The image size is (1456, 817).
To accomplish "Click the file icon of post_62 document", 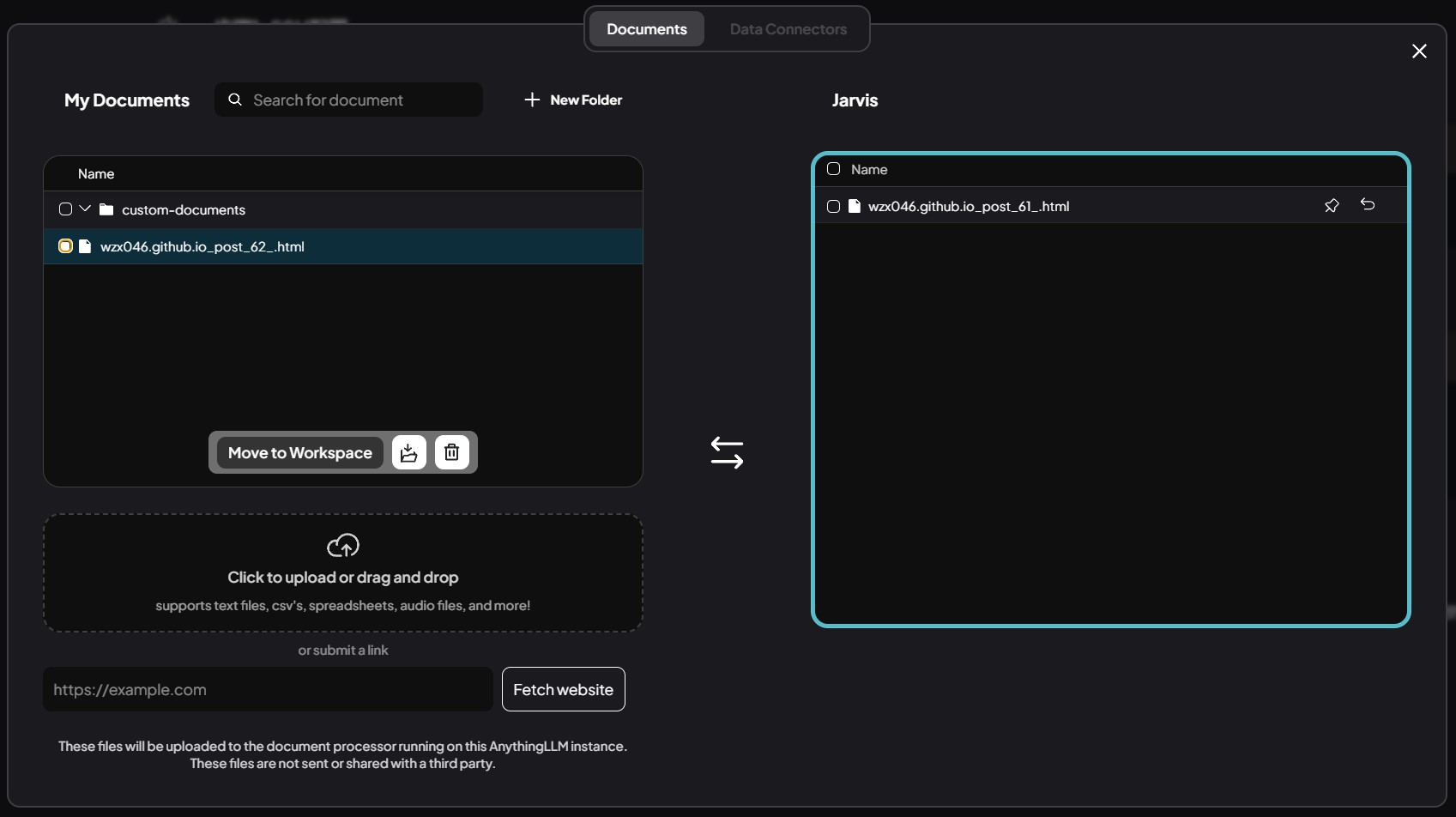I will (x=85, y=246).
